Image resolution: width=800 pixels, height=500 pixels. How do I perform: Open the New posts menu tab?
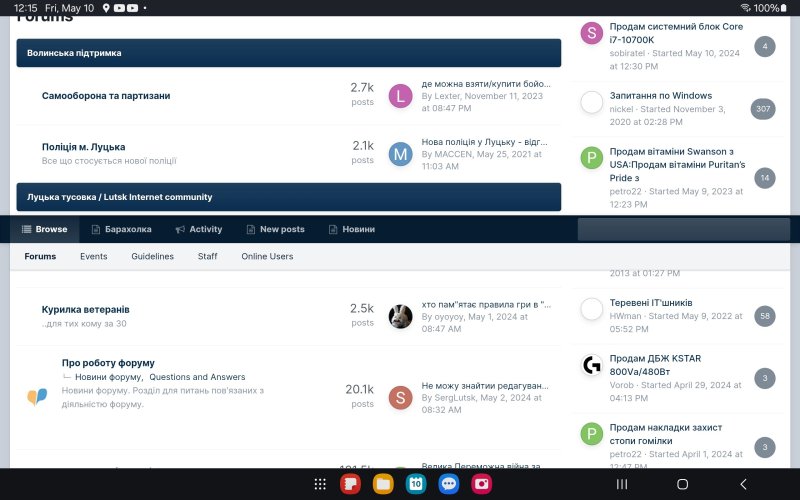coord(276,230)
